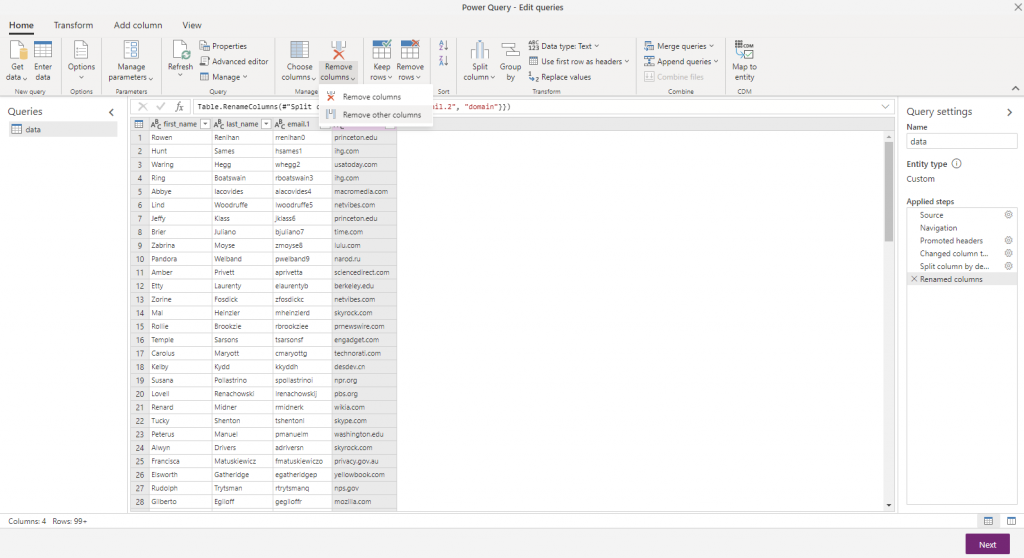Viewport: 1024px width, 558px height.
Task: Show Entity type info icon
Action: coord(956,163)
